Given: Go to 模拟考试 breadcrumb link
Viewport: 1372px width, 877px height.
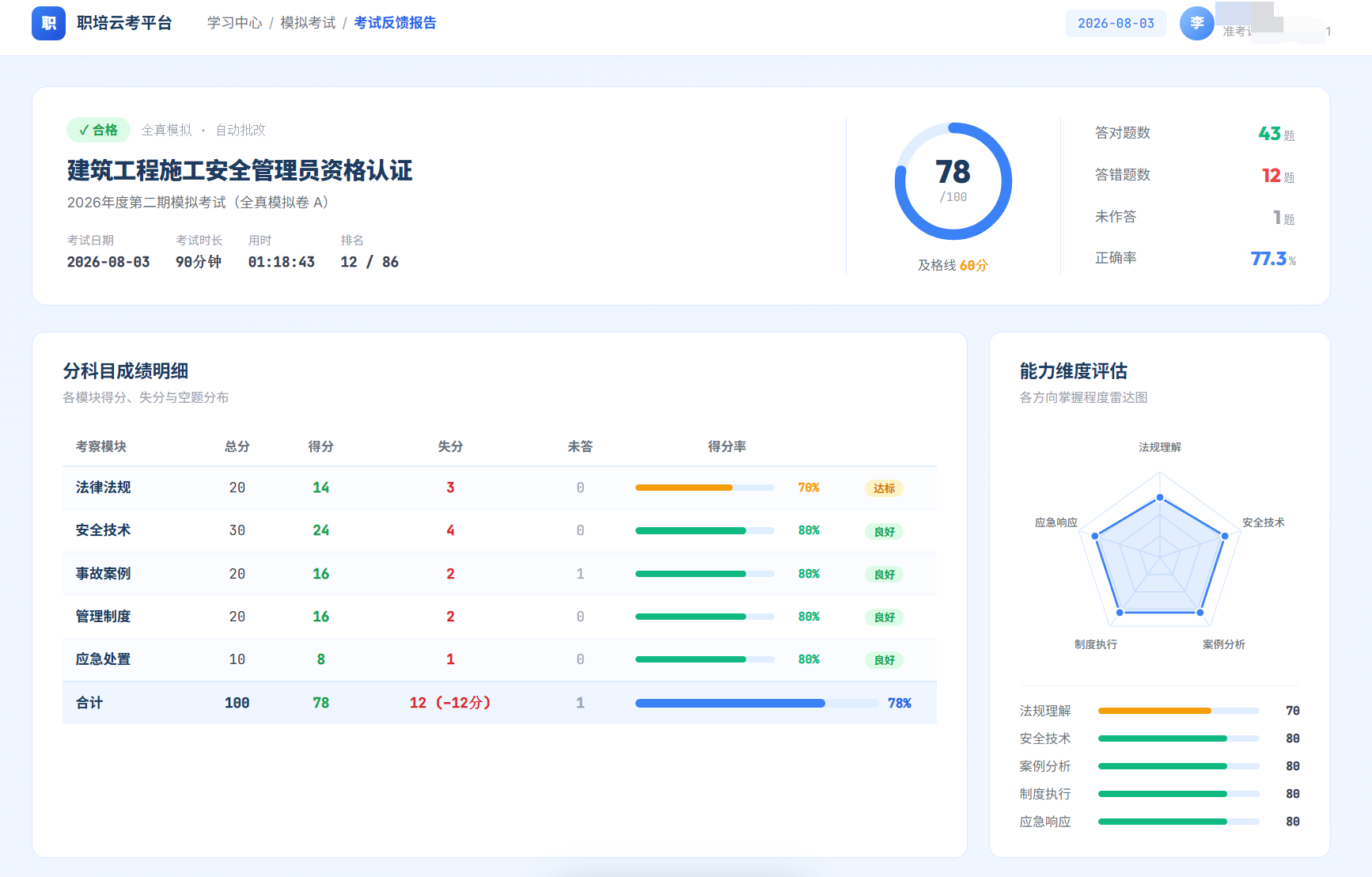Looking at the screenshot, I should (308, 23).
